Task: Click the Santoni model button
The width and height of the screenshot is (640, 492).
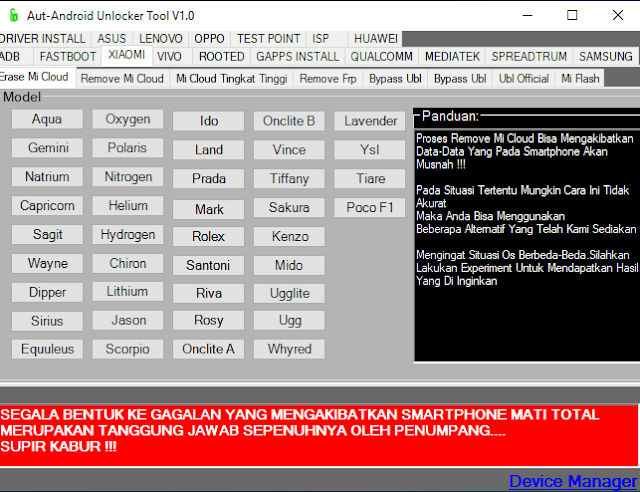Action: 209,265
